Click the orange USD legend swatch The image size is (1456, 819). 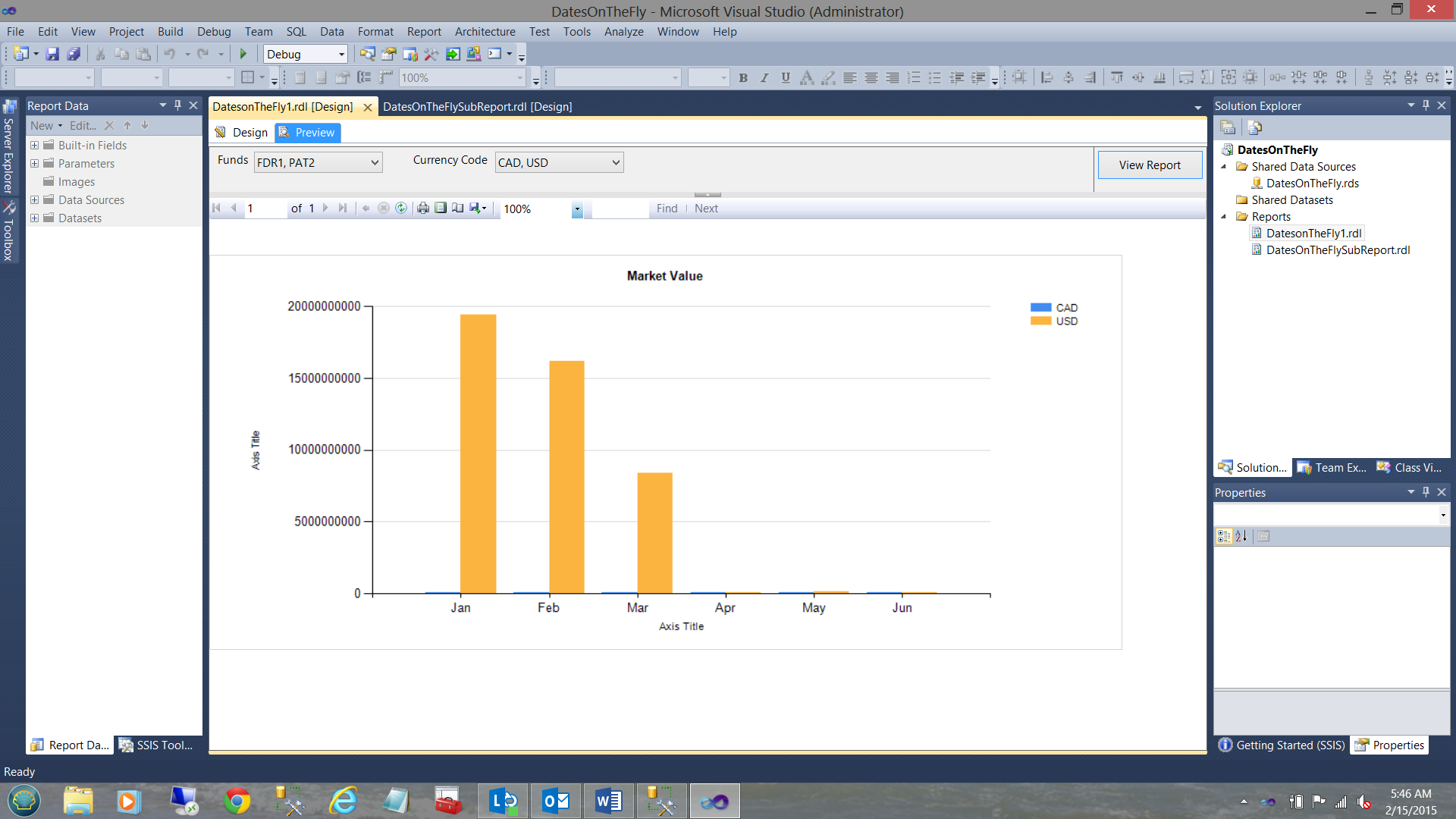pos(1040,322)
